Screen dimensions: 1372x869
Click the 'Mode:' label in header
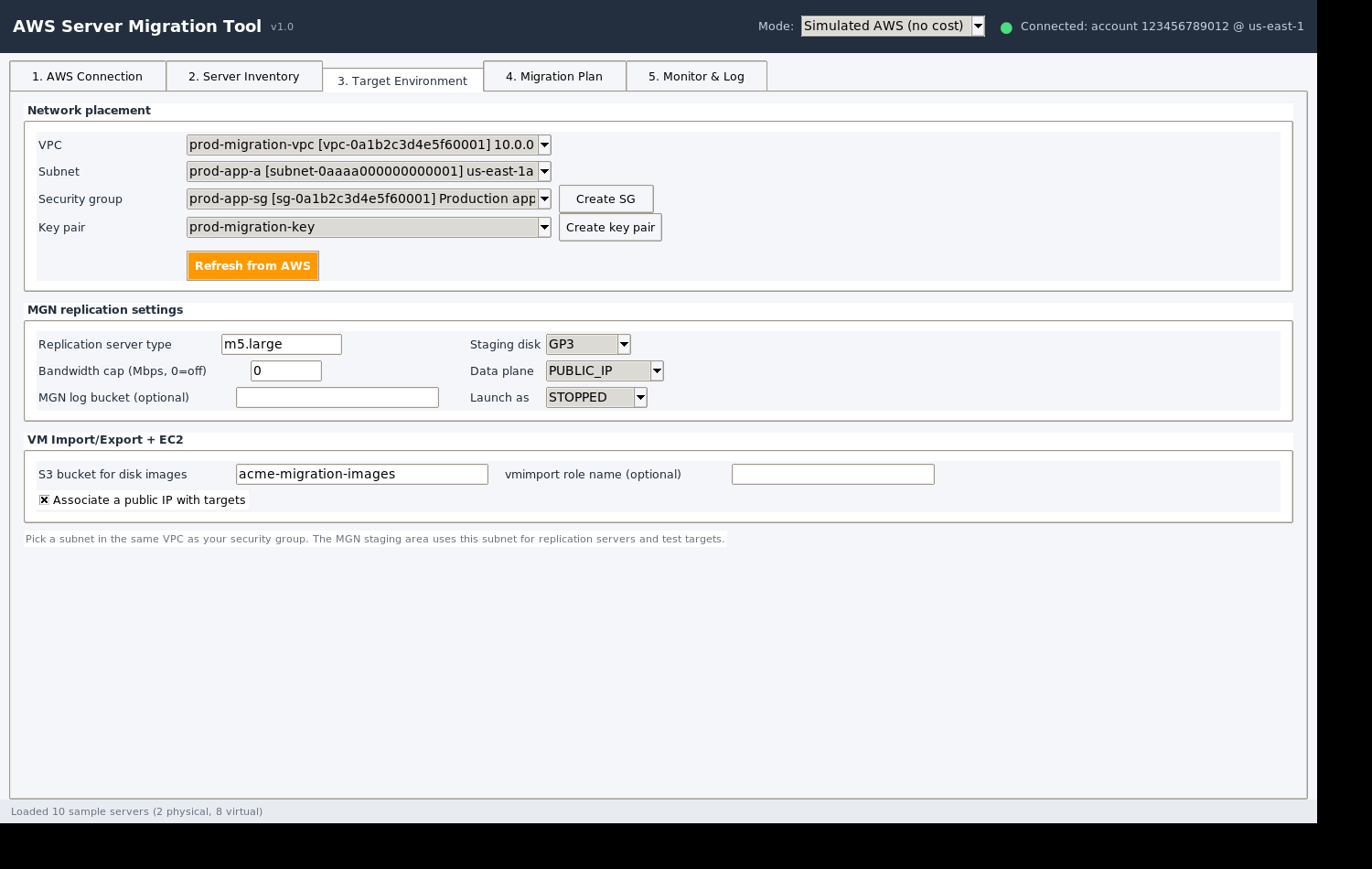tap(776, 27)
